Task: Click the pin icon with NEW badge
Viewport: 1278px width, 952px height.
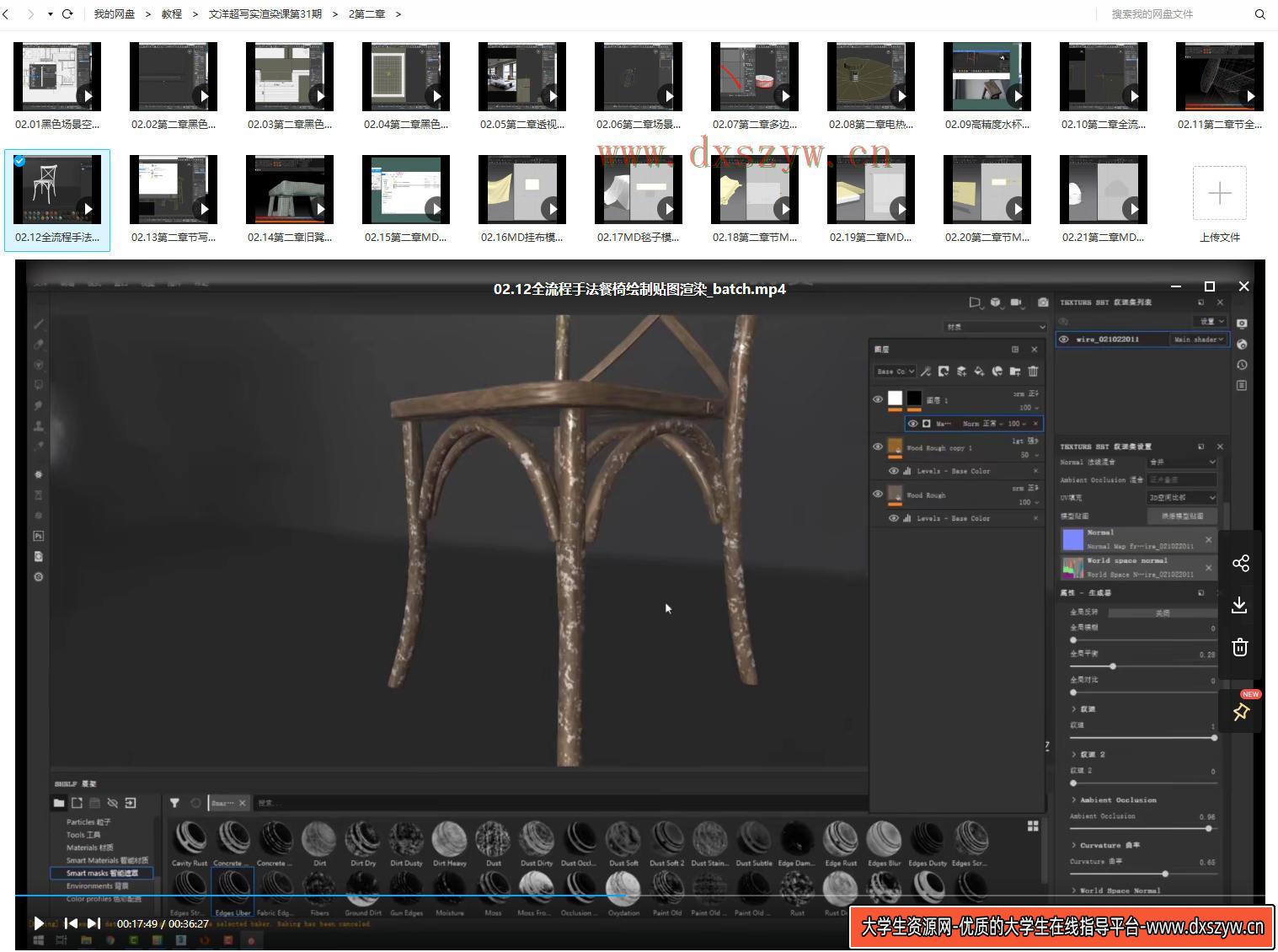Action: [1240, 712]
